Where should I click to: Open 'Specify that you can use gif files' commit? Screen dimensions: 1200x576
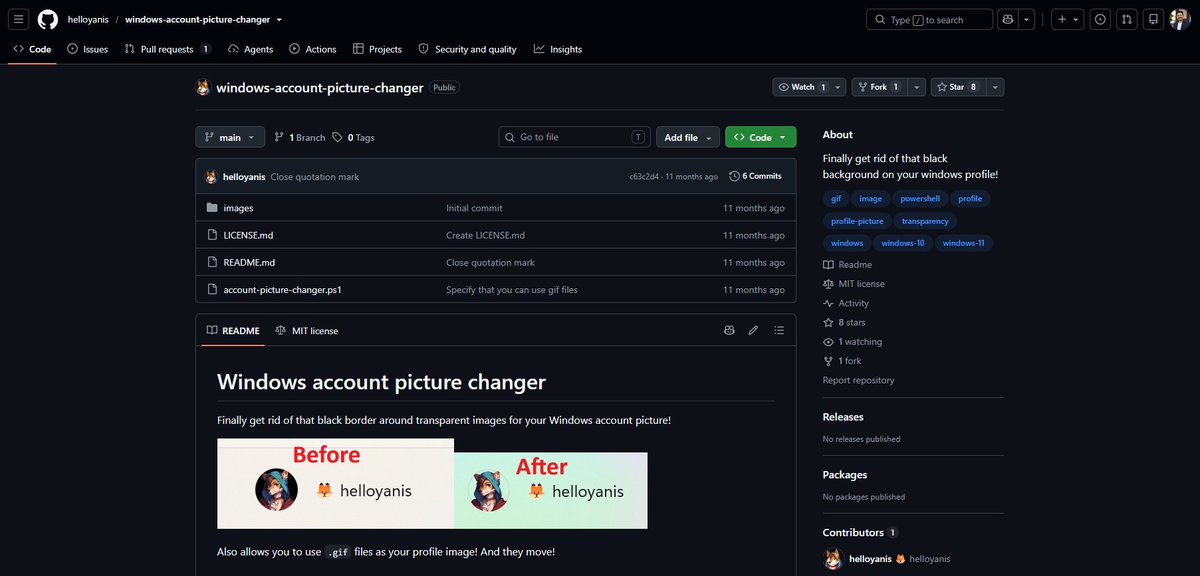[x=512, y=289]
